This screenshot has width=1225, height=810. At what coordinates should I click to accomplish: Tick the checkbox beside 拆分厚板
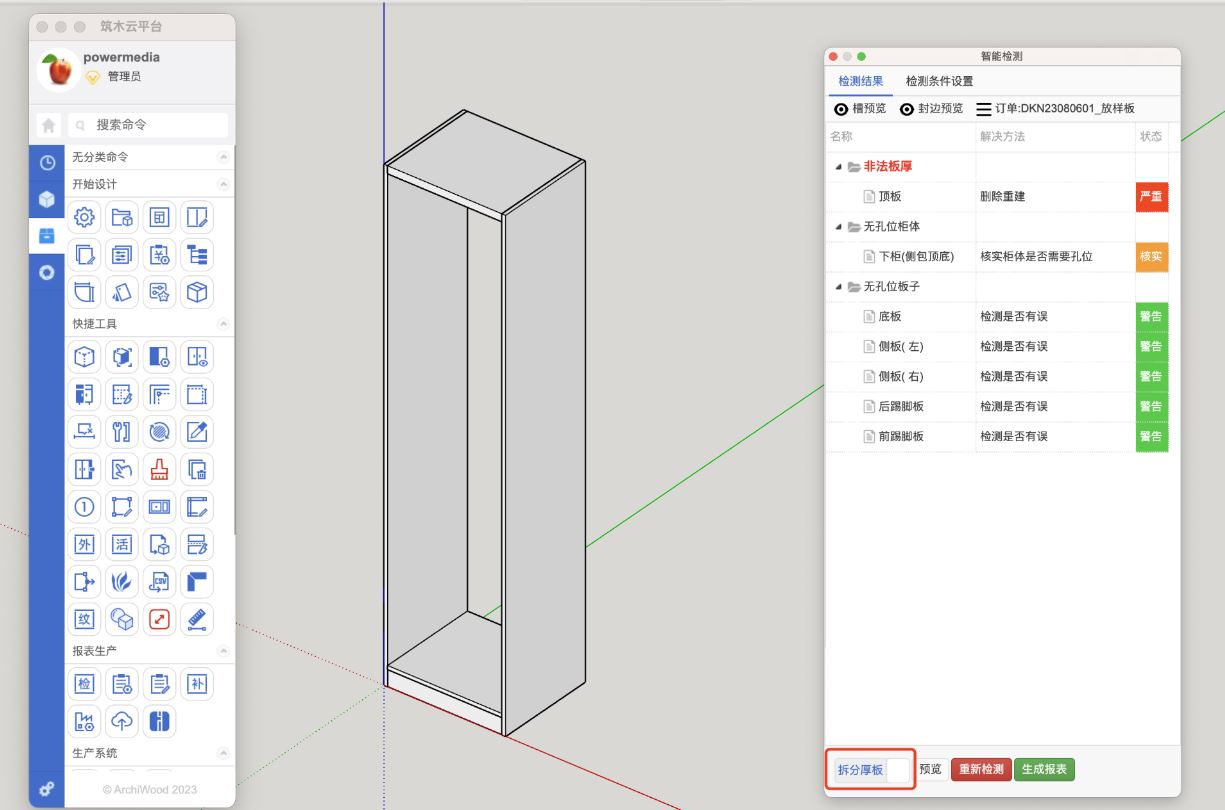[x=898, y=770]
